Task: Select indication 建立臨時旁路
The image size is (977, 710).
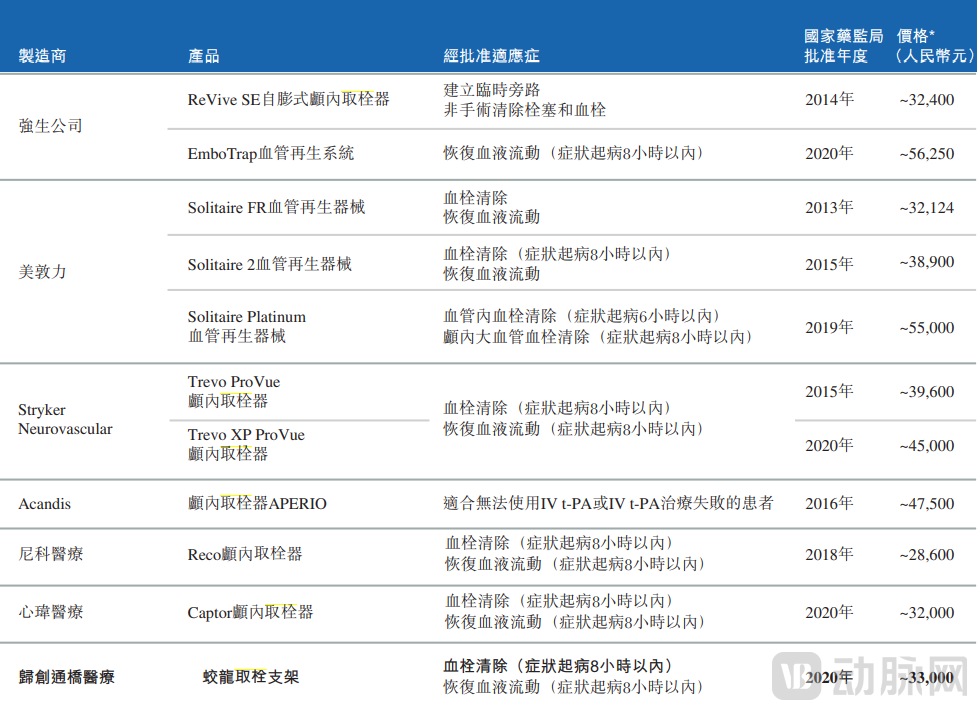Action: (x=492, y=90)
